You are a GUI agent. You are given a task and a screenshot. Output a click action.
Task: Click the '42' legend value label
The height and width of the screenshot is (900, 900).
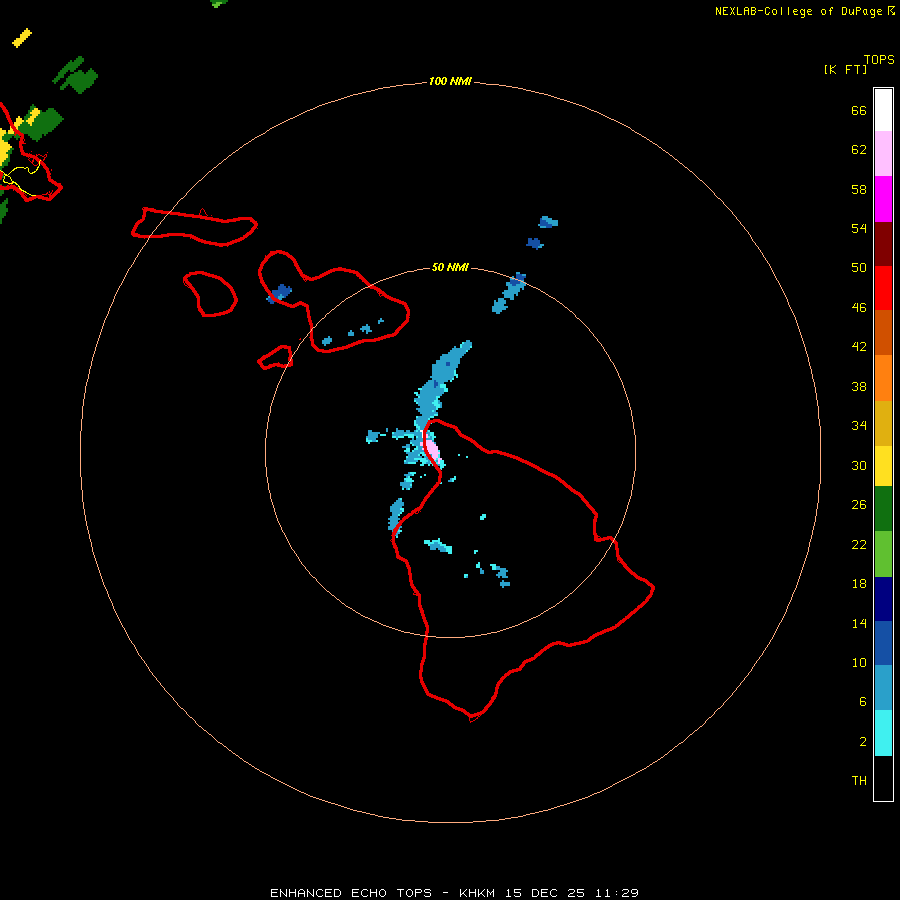pyautogui.click(x=859, y=346)
